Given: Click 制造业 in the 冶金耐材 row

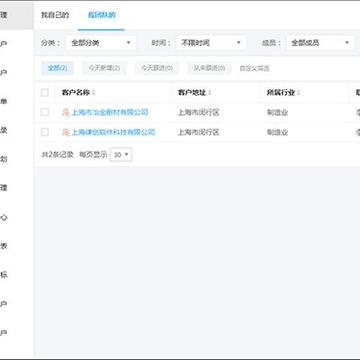Looking at the screenshot, I should coord(277,112).
